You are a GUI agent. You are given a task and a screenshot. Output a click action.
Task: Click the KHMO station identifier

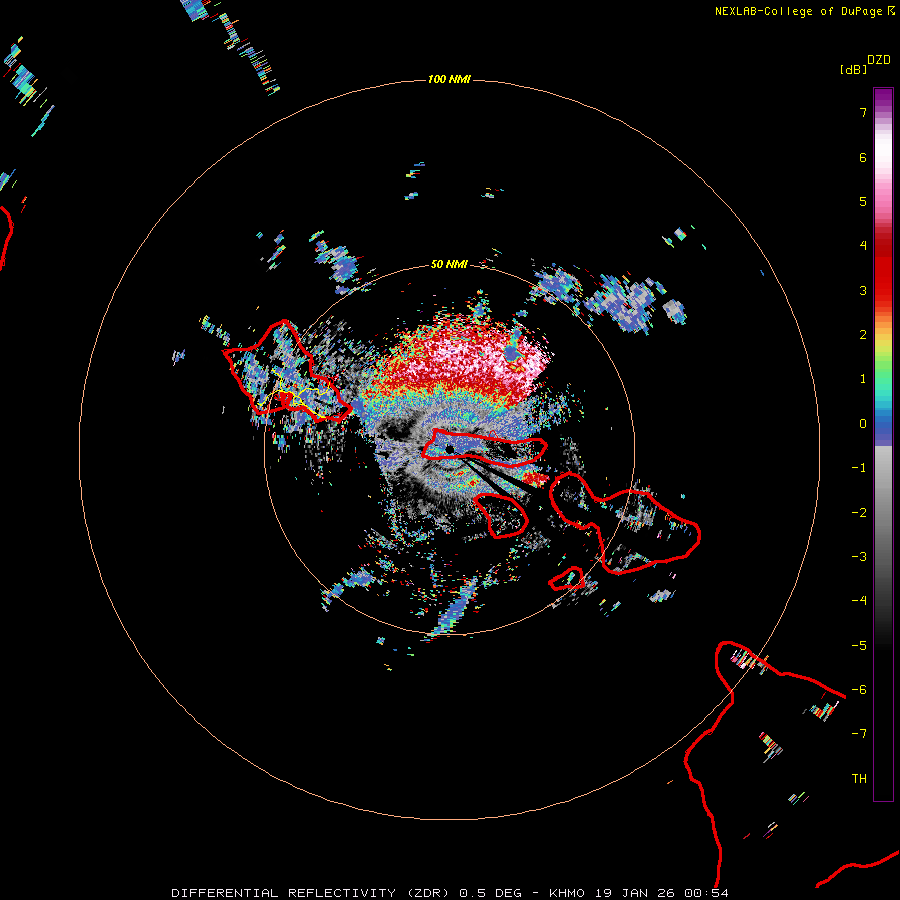click(x=567, y=893)
